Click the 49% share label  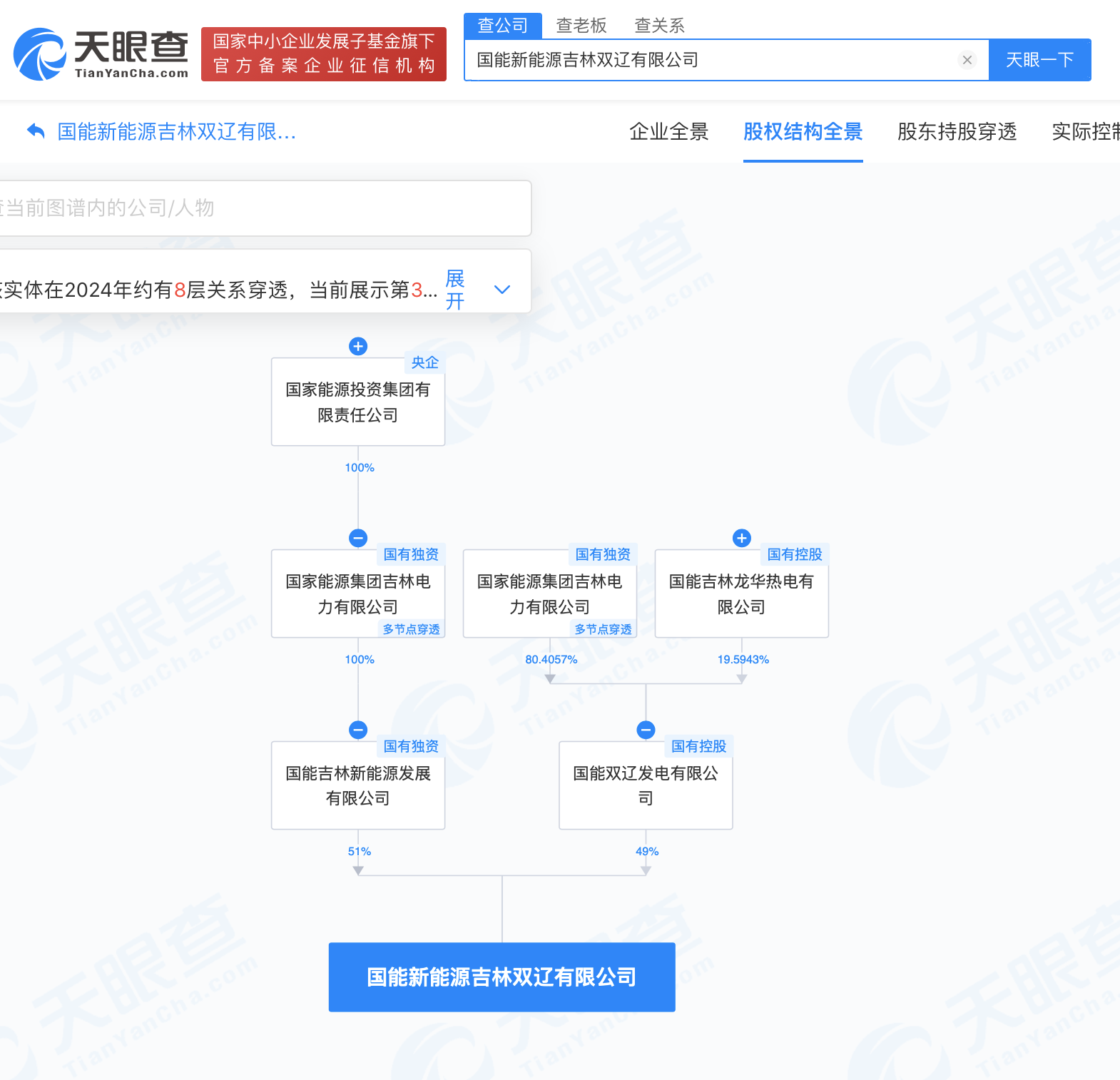[647, 852]
